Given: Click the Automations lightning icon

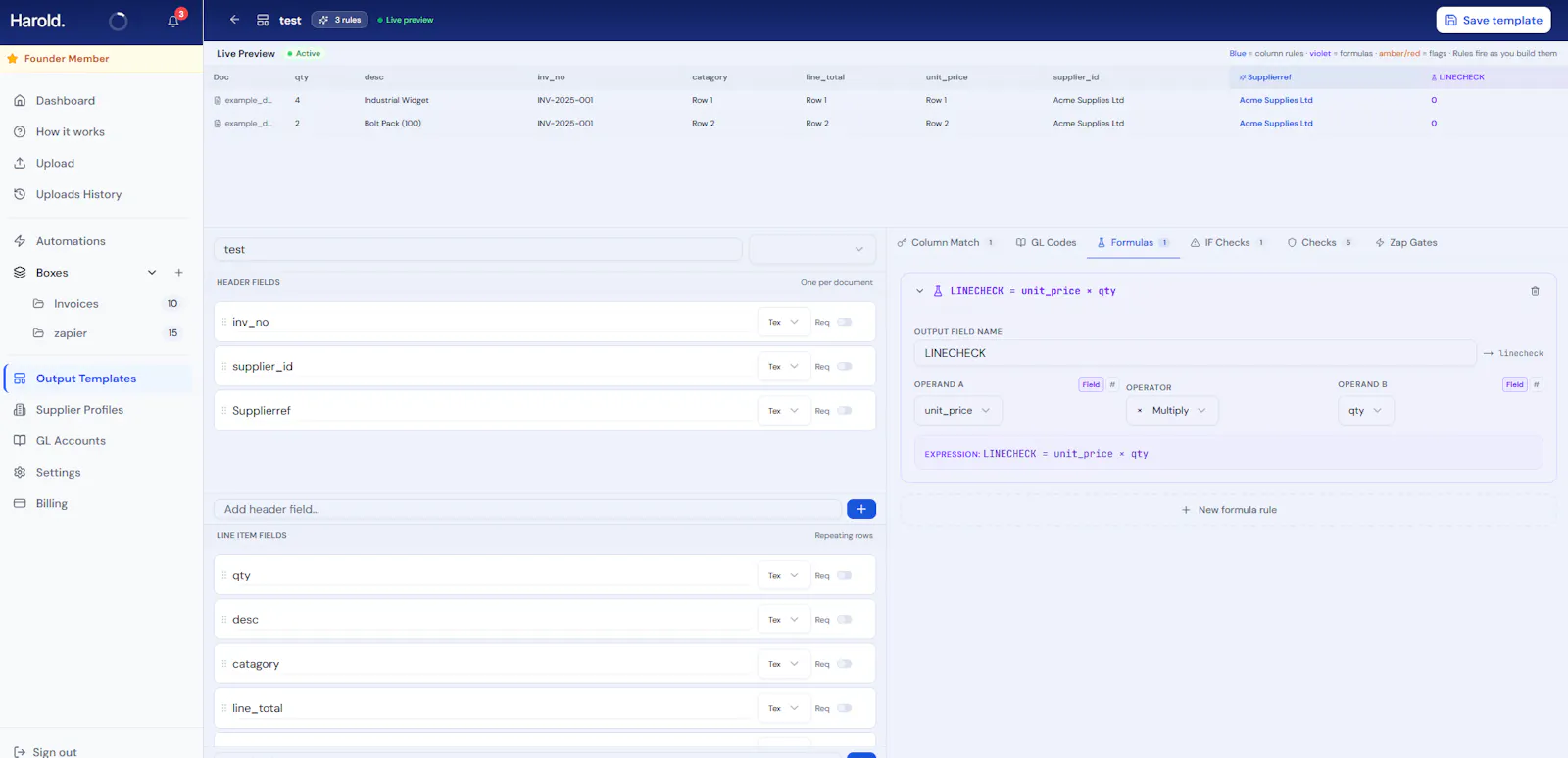Looking at the screenshot, I should tap(20, 241).
